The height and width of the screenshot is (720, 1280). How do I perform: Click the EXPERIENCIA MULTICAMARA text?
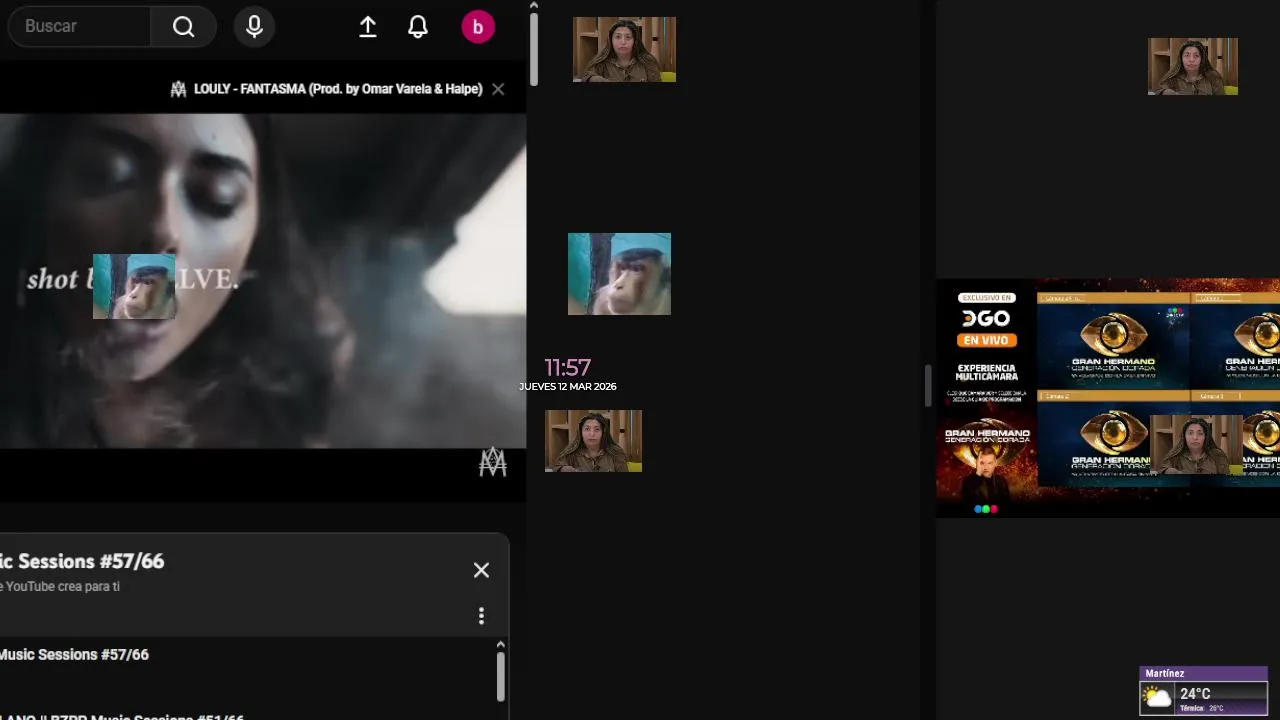(986, 373)
